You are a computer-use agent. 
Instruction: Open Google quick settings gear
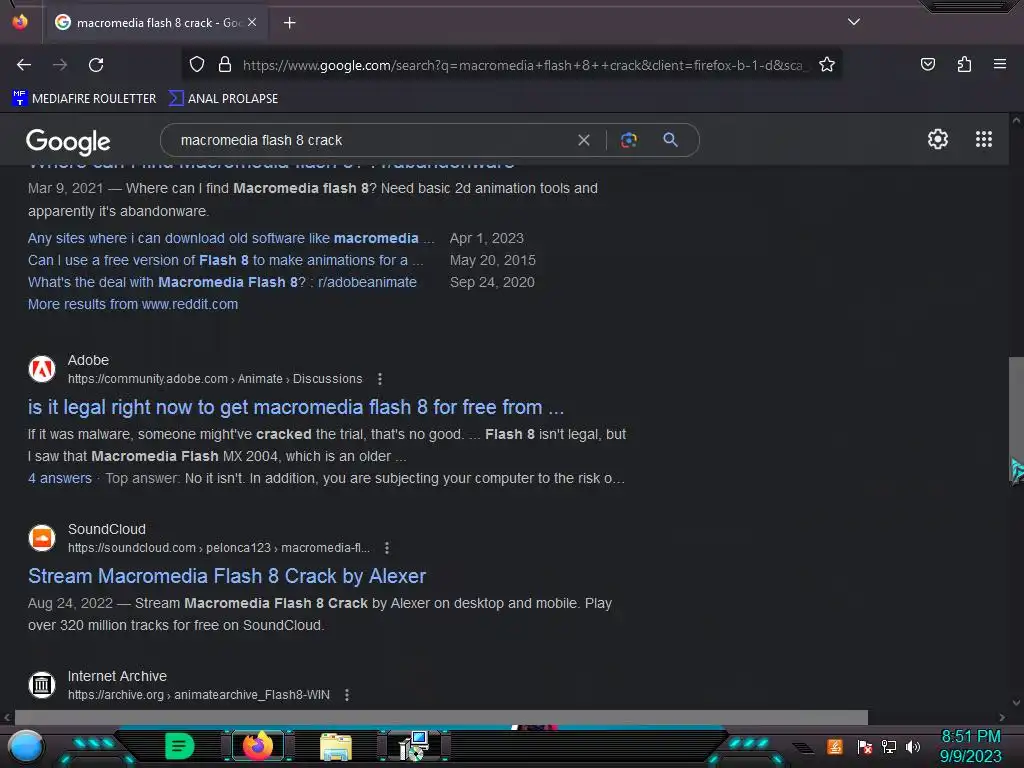coord(938,139)
